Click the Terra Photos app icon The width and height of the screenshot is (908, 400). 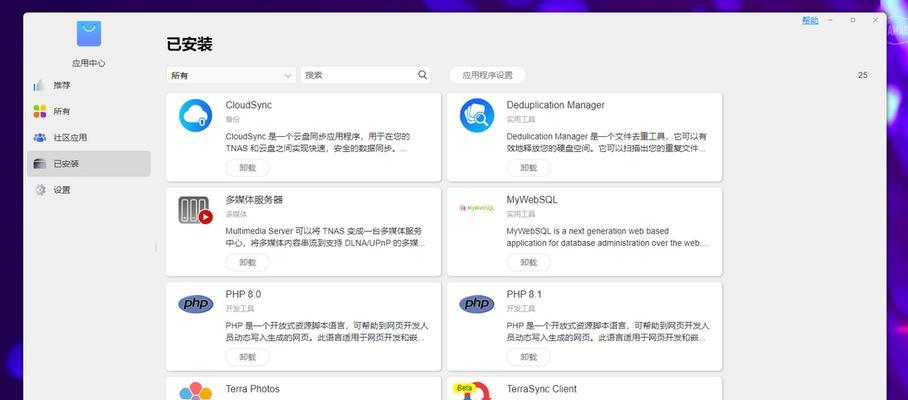195,391
